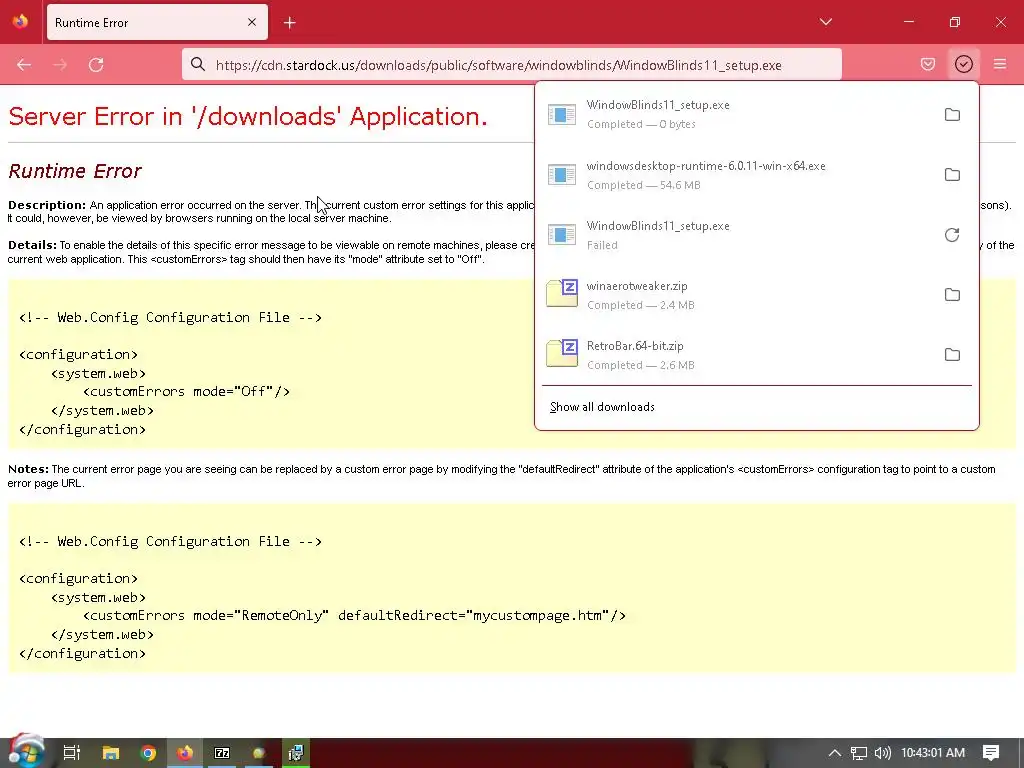Open the Firefox application menu
The width and height of the screenshot is (1024, 768).
1000,64
